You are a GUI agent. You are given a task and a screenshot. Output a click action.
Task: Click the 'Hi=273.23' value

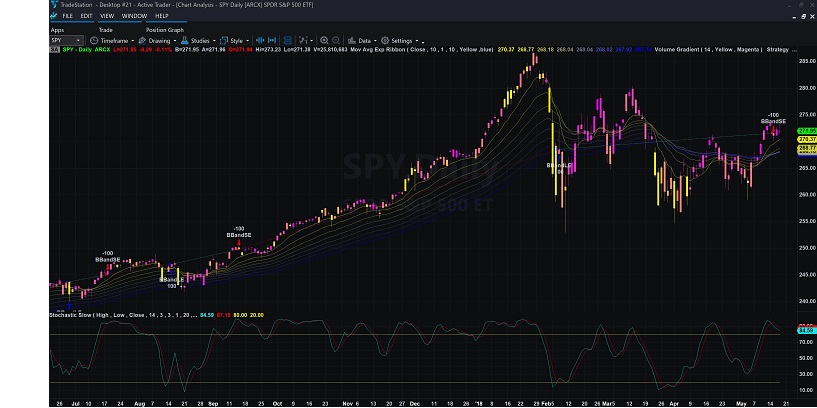(x=270, y=50)
